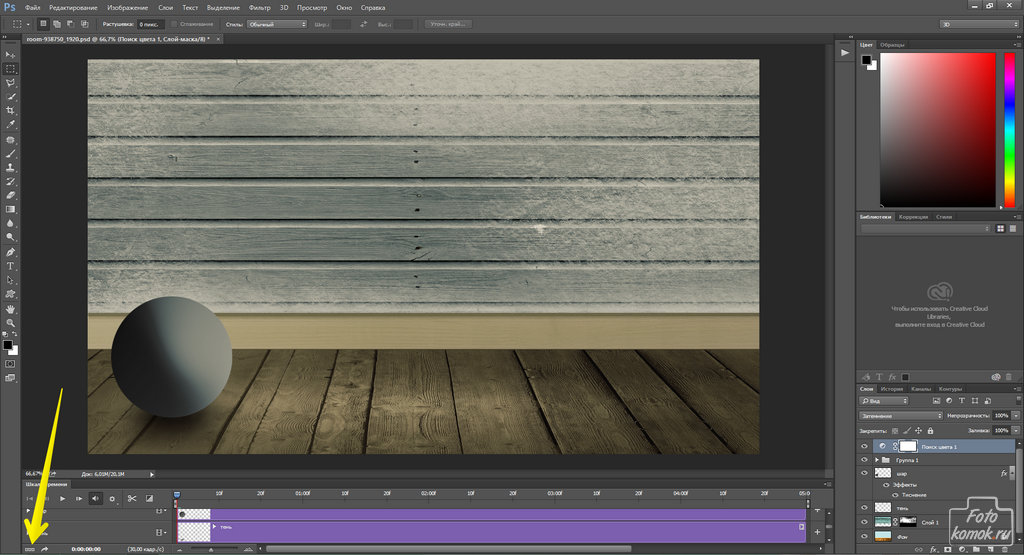Select the Hand tool
Viewport: 1024px width, 555px height.
10,309
